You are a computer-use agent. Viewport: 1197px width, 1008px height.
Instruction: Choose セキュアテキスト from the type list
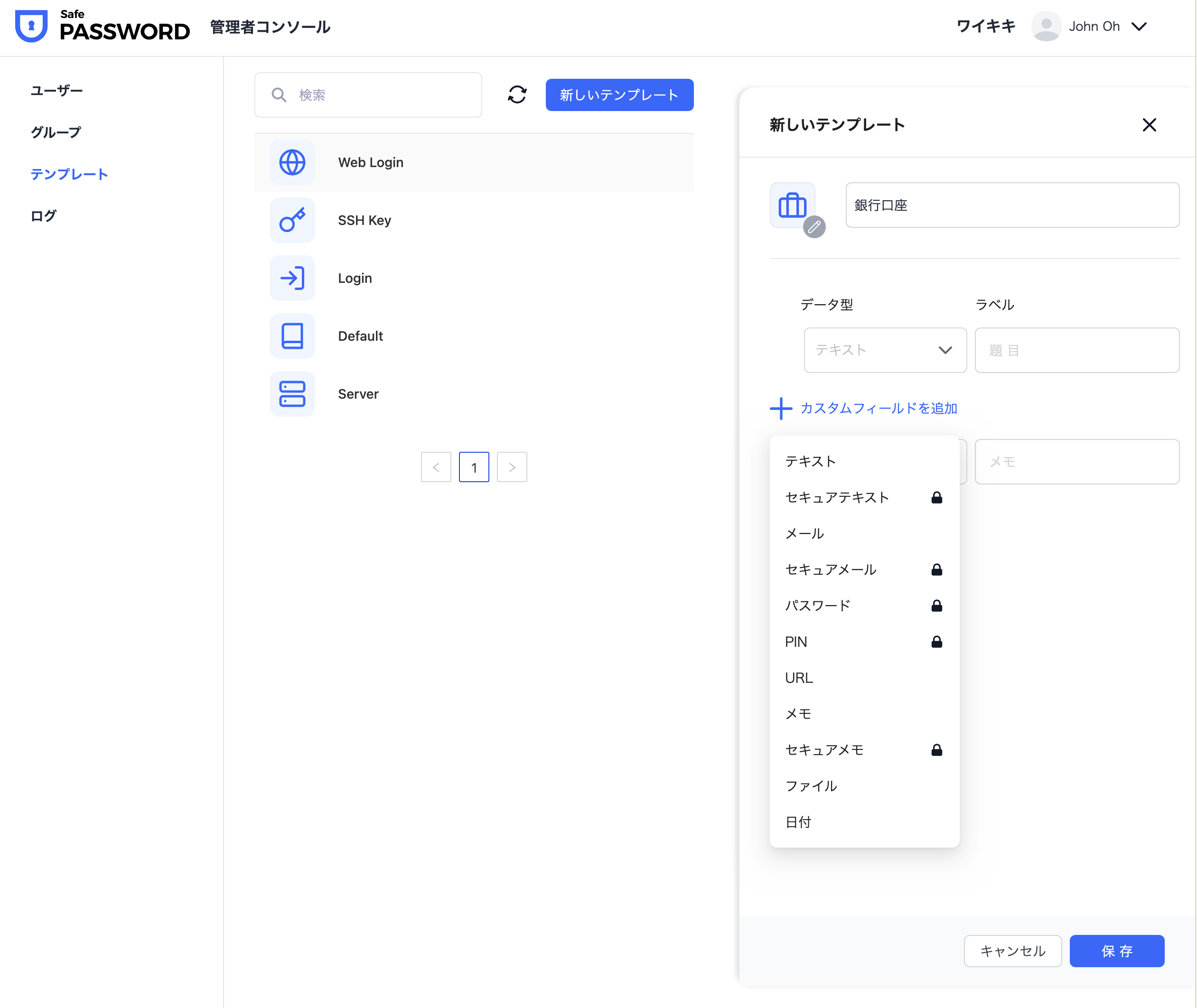click(x=836, y=497)
